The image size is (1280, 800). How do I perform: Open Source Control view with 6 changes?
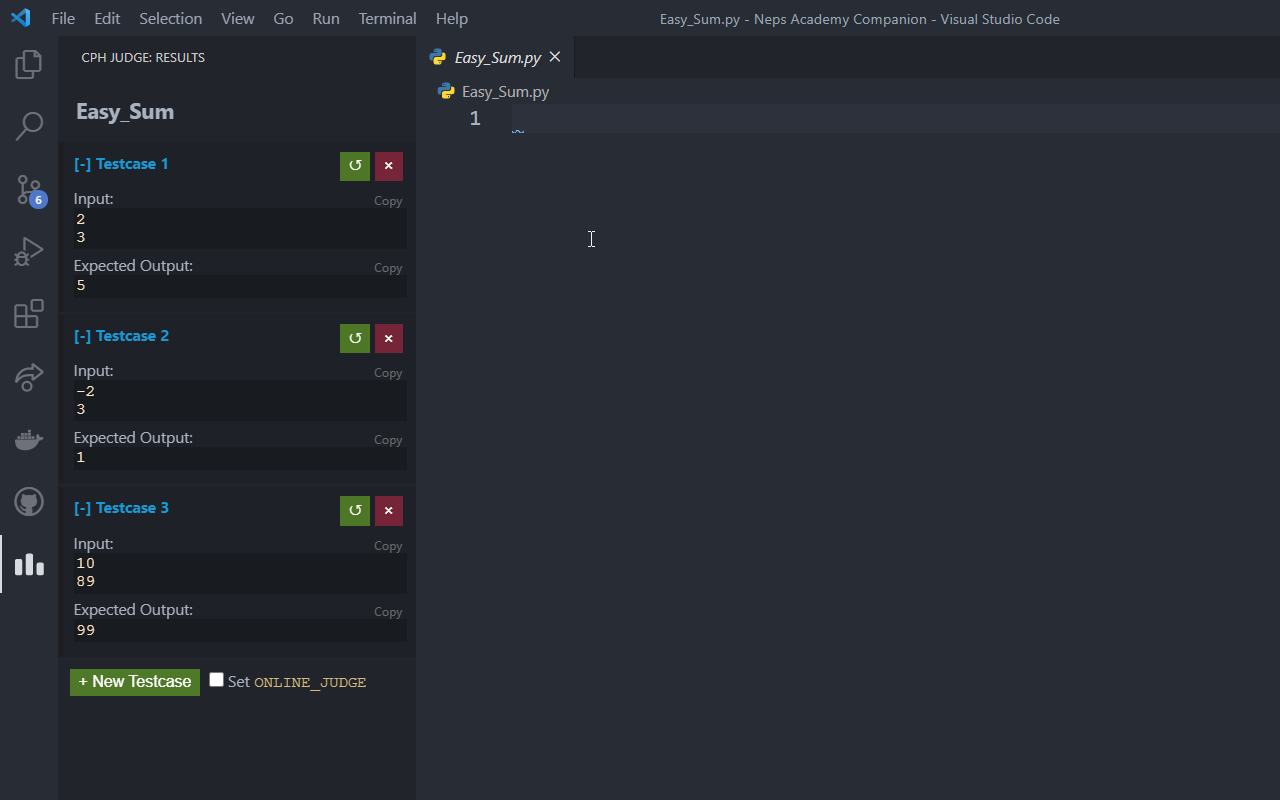[x=29, y=189]
